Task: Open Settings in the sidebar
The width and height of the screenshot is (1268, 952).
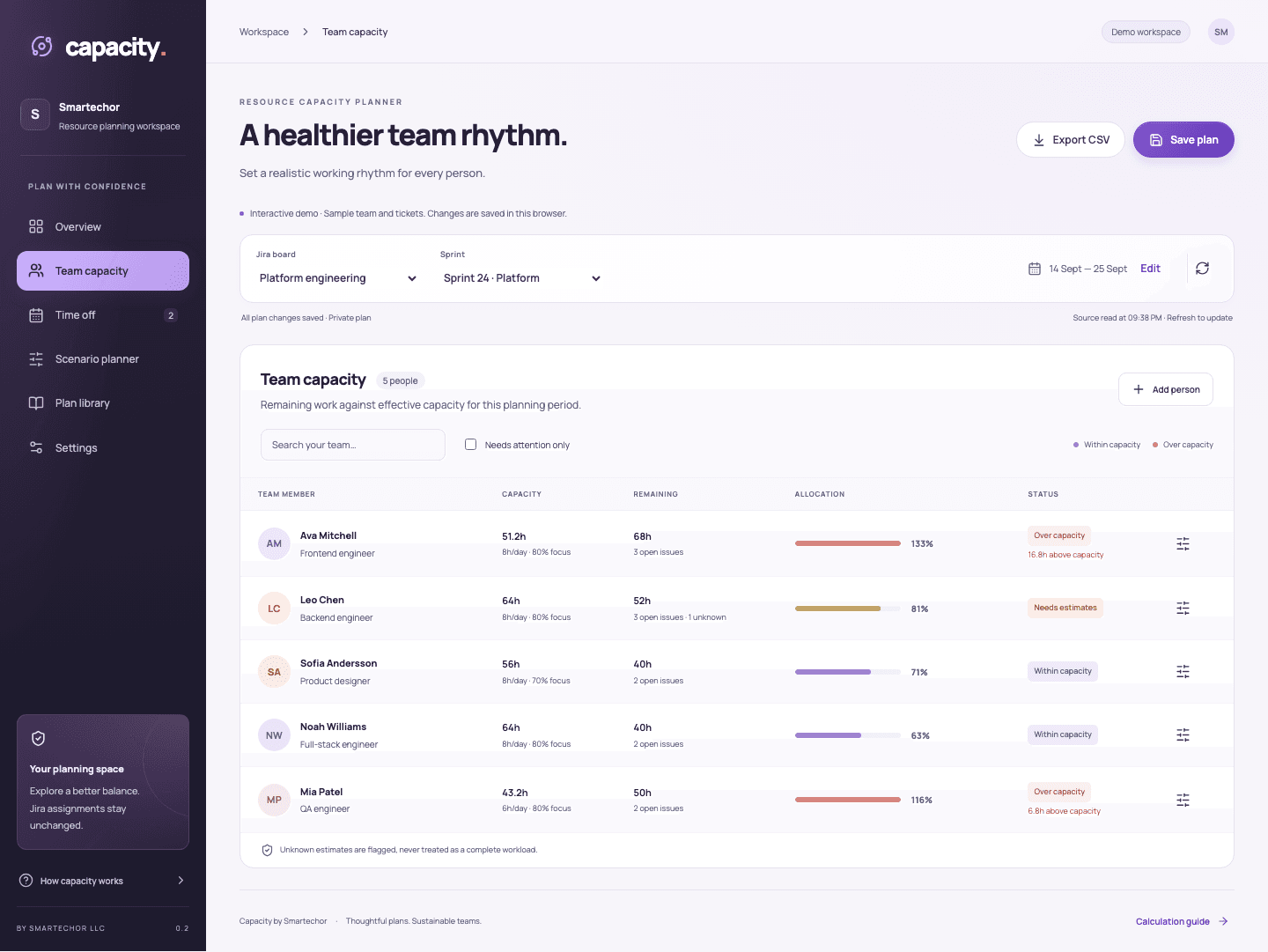Action: (103, 447)
